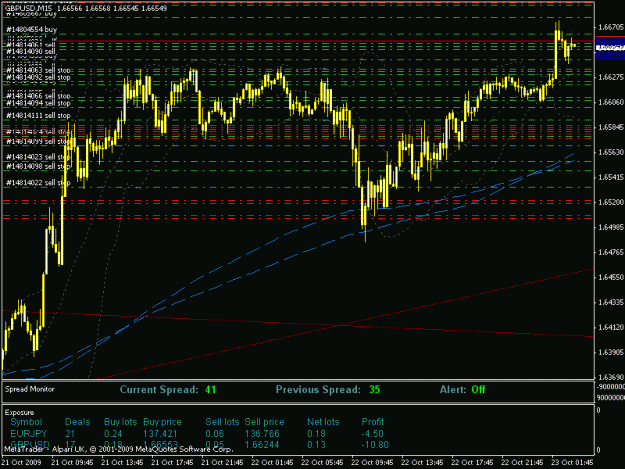Click price level 1.63690 on the axis

[x=611, y=377]
